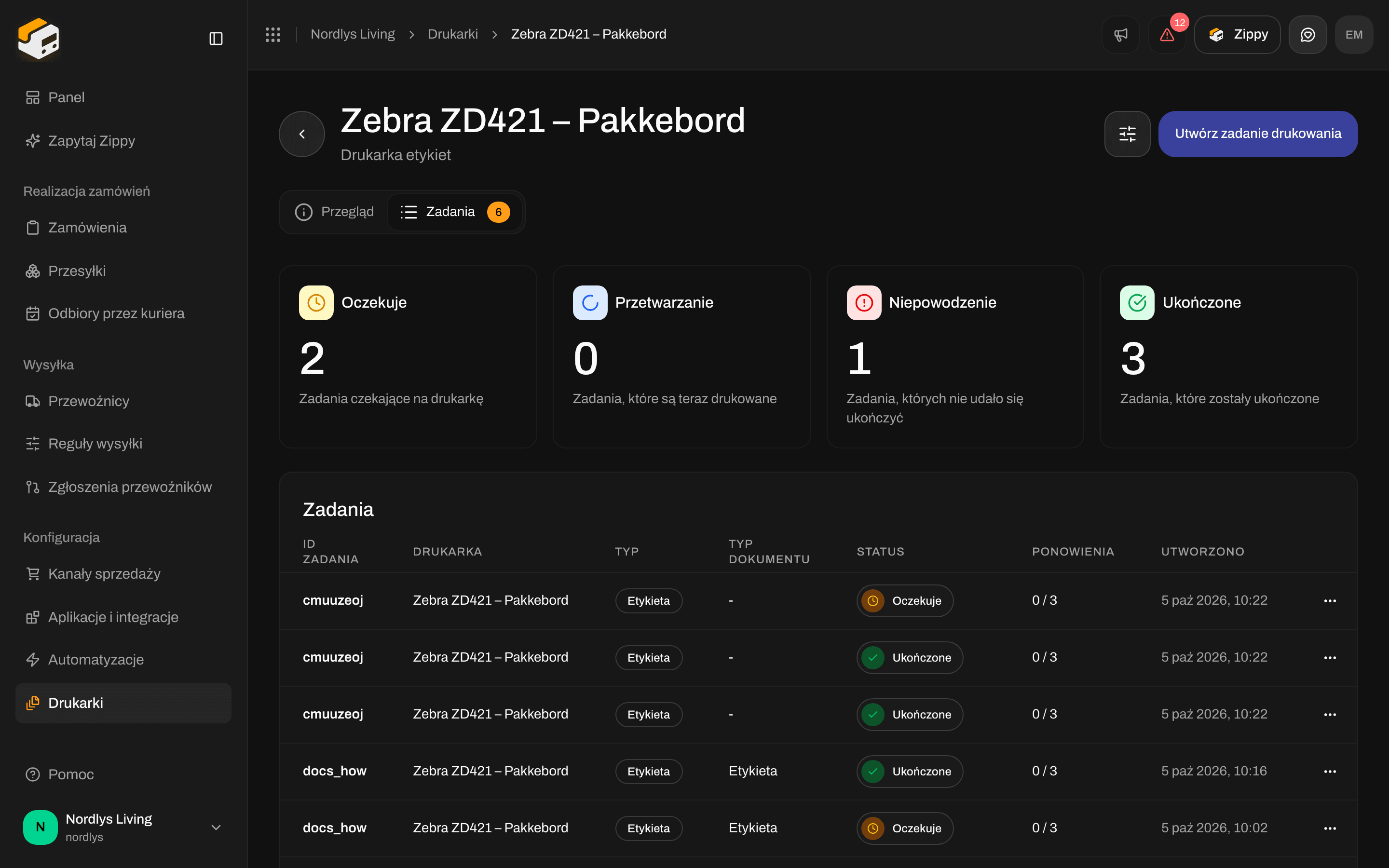Open row menu for first cmuuzeoj job
The width and height of the screenshot is (1389, 868).
(1330, 600)
